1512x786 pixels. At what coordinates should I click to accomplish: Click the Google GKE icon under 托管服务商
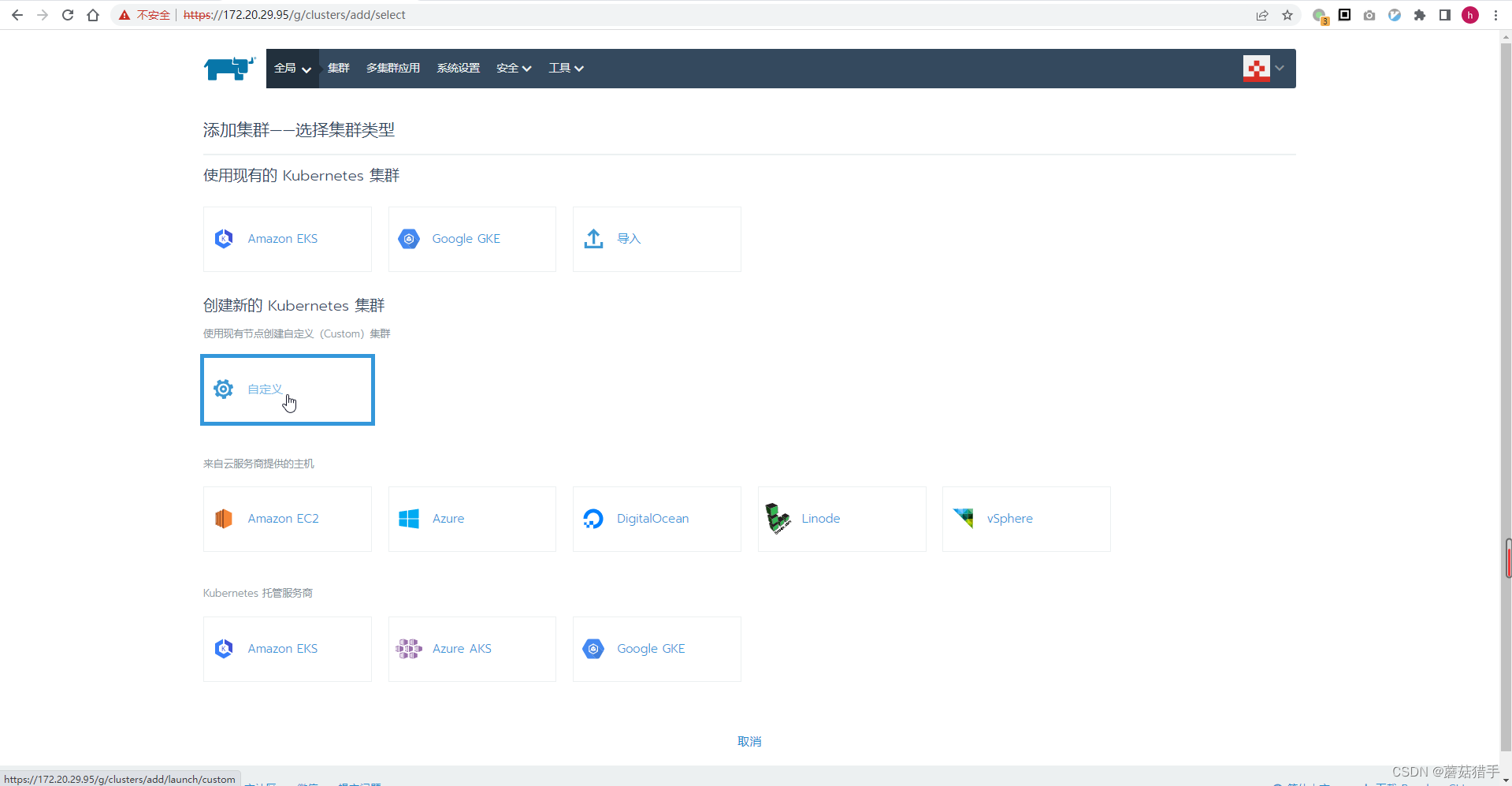click(x=593, y=649)
